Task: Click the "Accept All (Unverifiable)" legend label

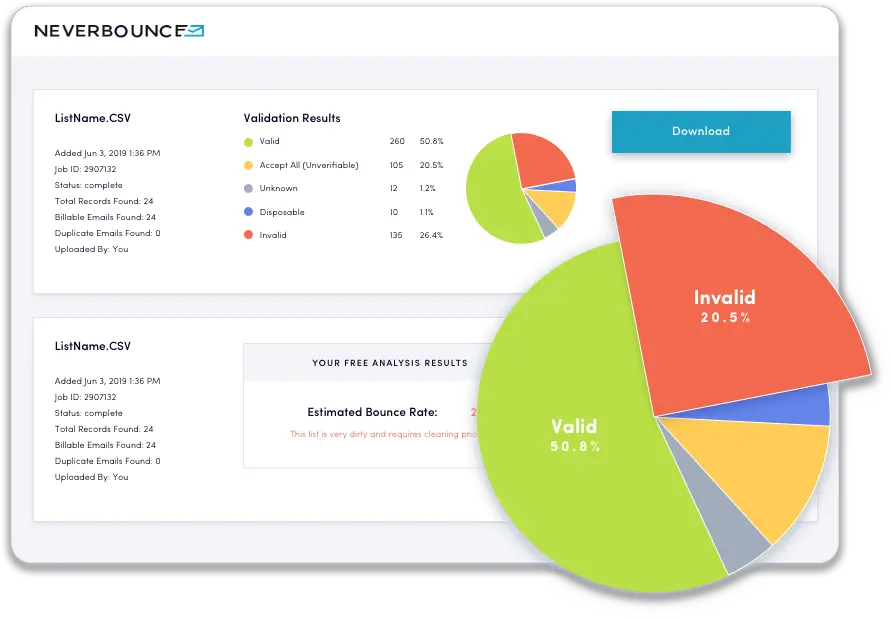Action: tap(309, 165)
